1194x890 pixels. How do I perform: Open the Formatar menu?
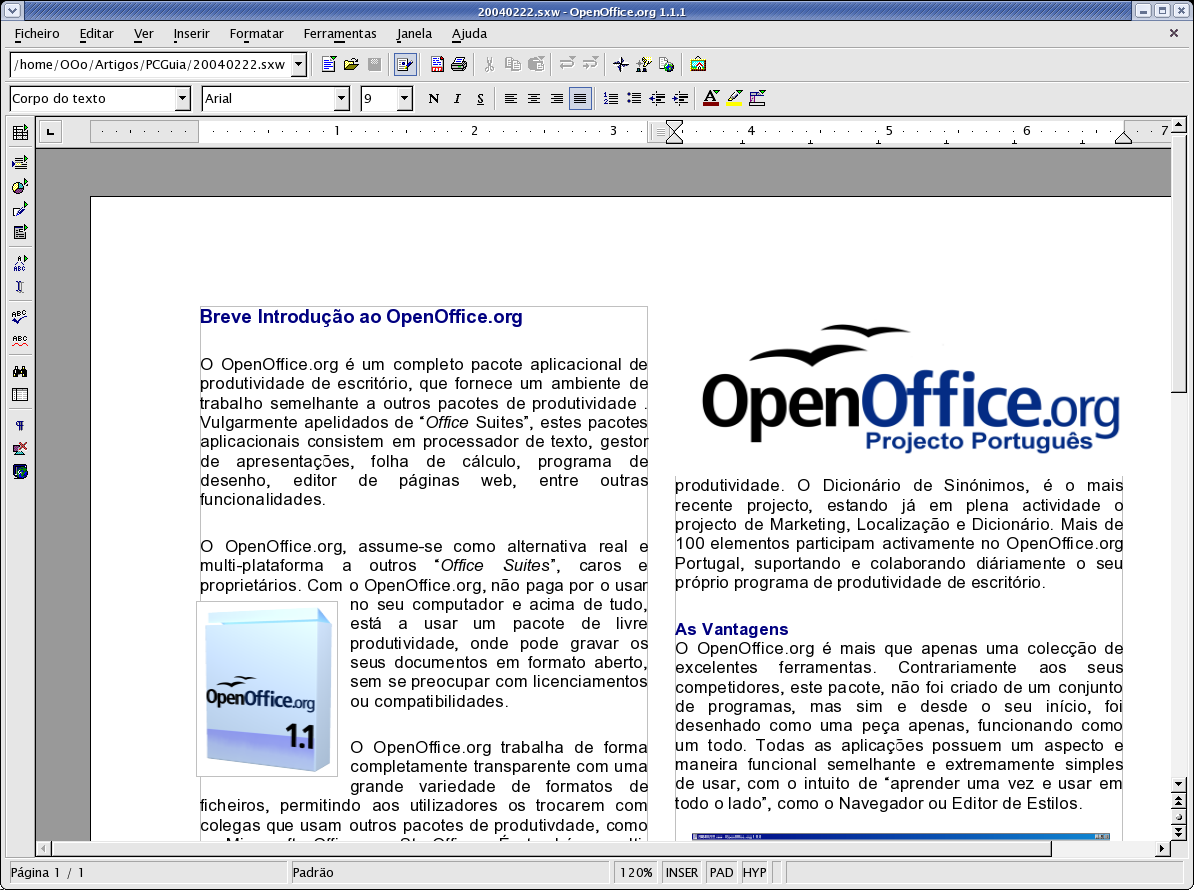click(x=256, y=33)
